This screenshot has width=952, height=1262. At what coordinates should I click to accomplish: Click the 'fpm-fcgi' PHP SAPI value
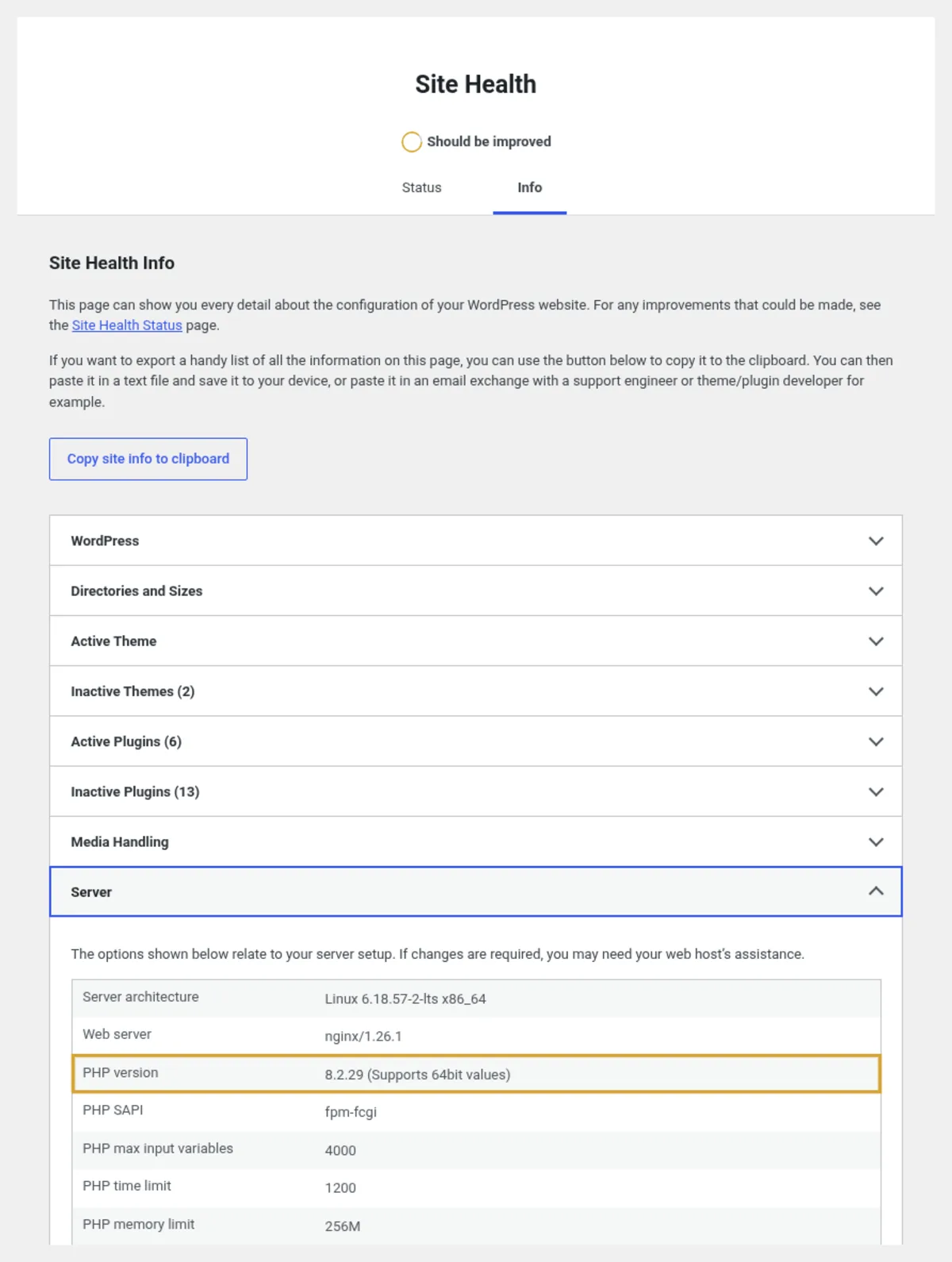click(351, 1112)
